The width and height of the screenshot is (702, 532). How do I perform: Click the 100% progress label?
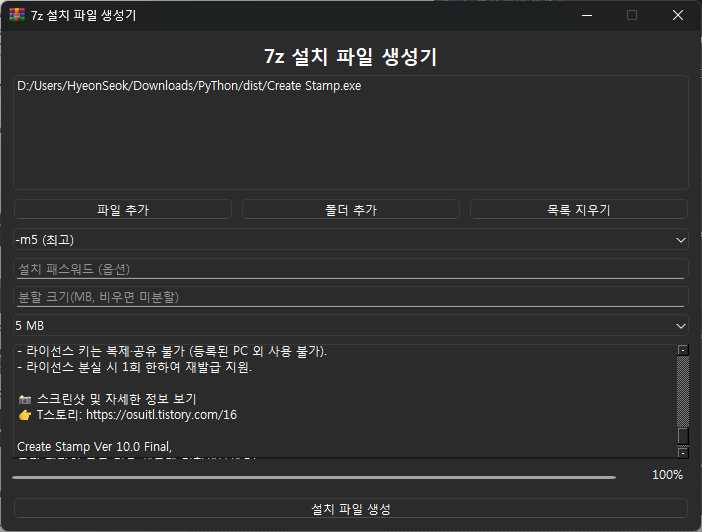point(667,475)
